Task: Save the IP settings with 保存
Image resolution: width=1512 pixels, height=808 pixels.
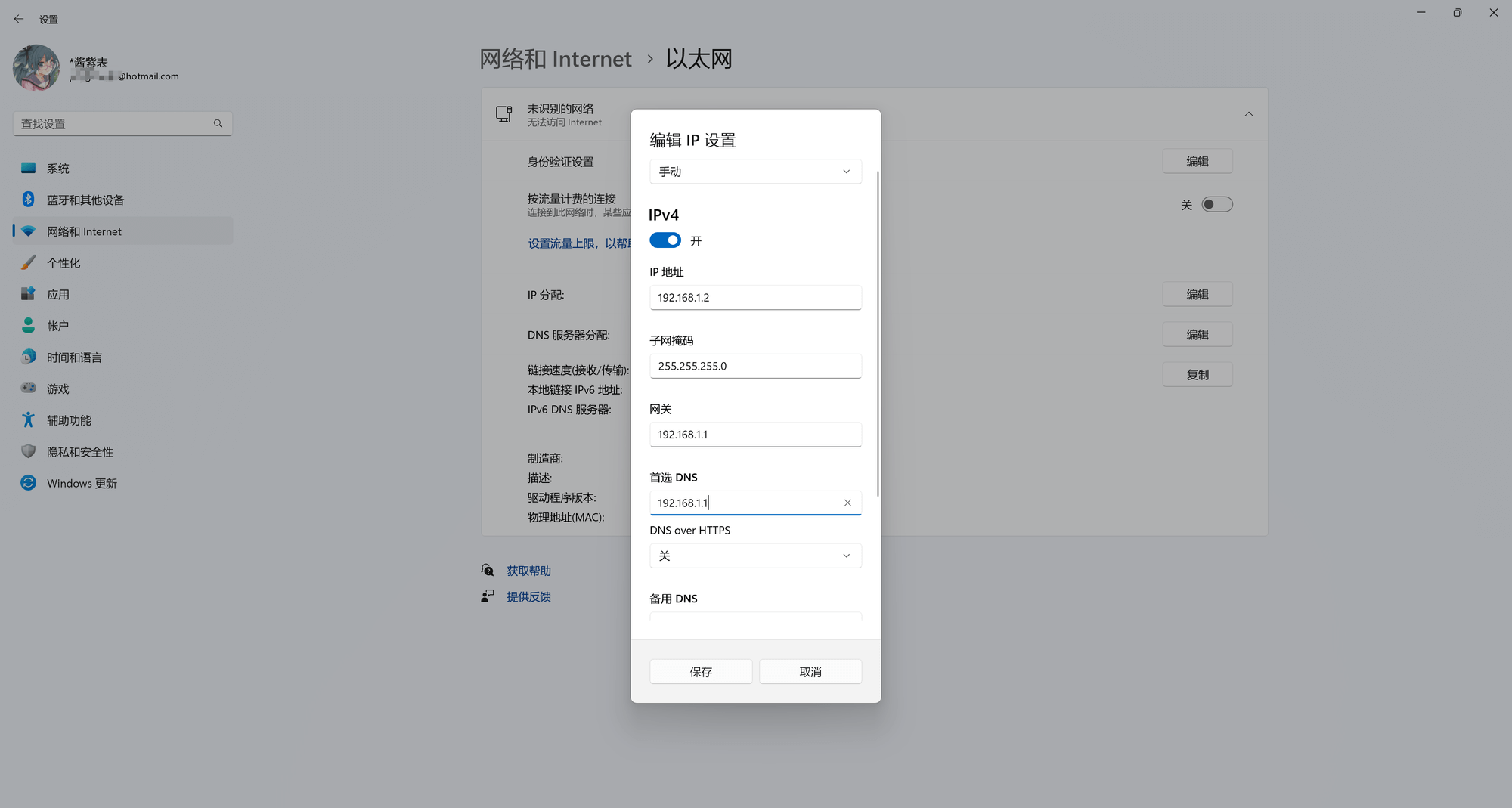Action: click(700, 671)
